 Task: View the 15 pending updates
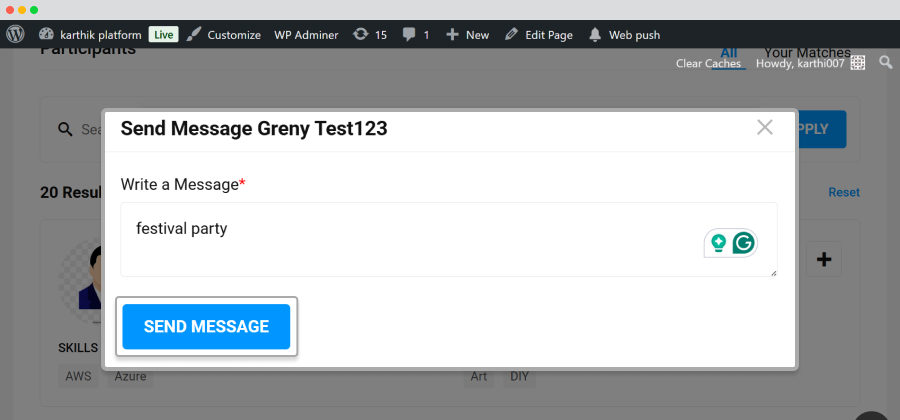(x=370, y=35)
